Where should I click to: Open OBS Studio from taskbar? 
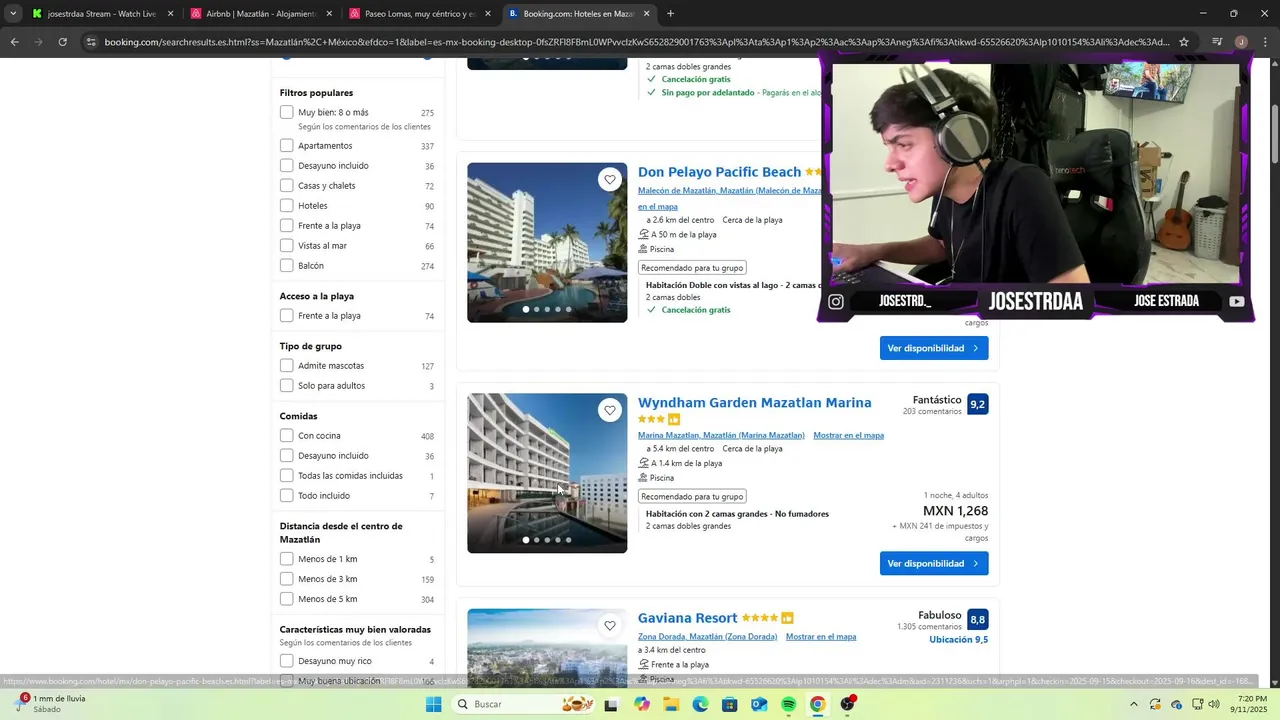coord(848,704)
